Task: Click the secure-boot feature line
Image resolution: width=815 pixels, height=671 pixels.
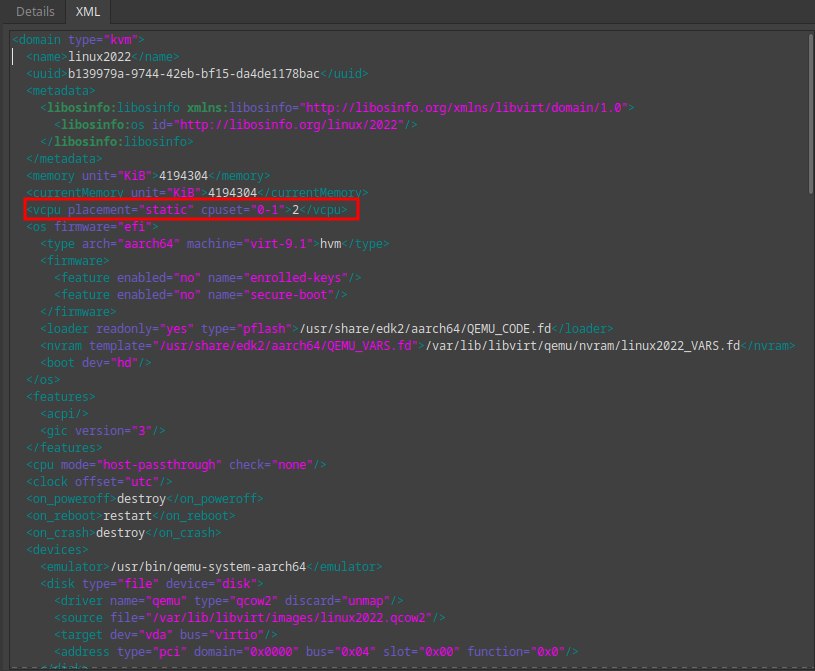Action: point(201,295)
